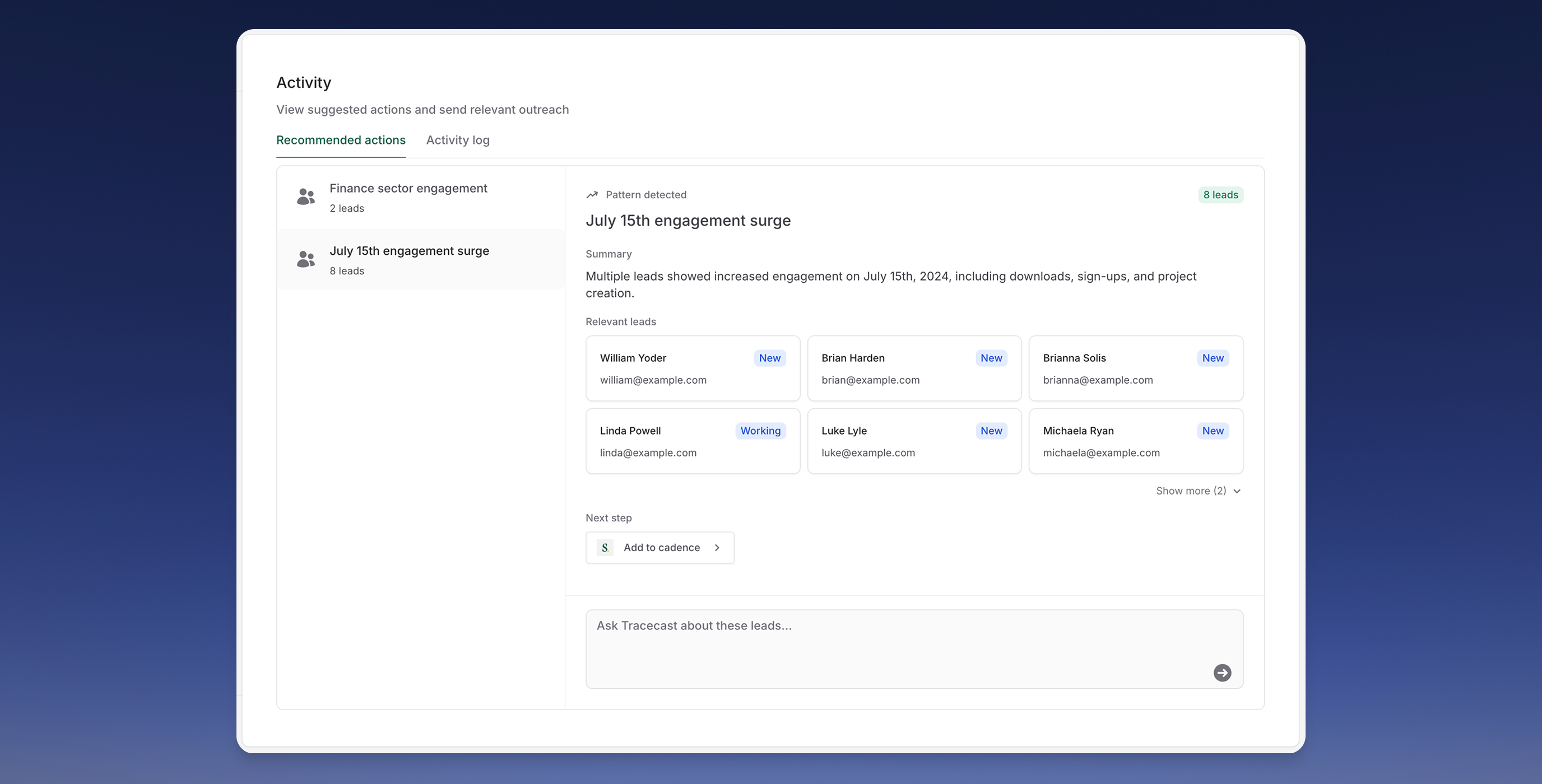Click the Pattern detected trend arrow icon
Image resolution: width=1542 pixels, height=784 pixels.
tap(592, 194)
